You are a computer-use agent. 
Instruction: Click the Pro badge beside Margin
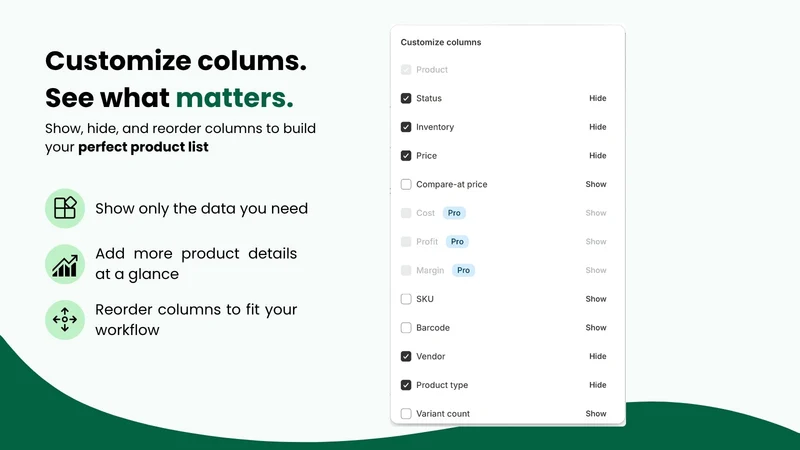point(463,270)
